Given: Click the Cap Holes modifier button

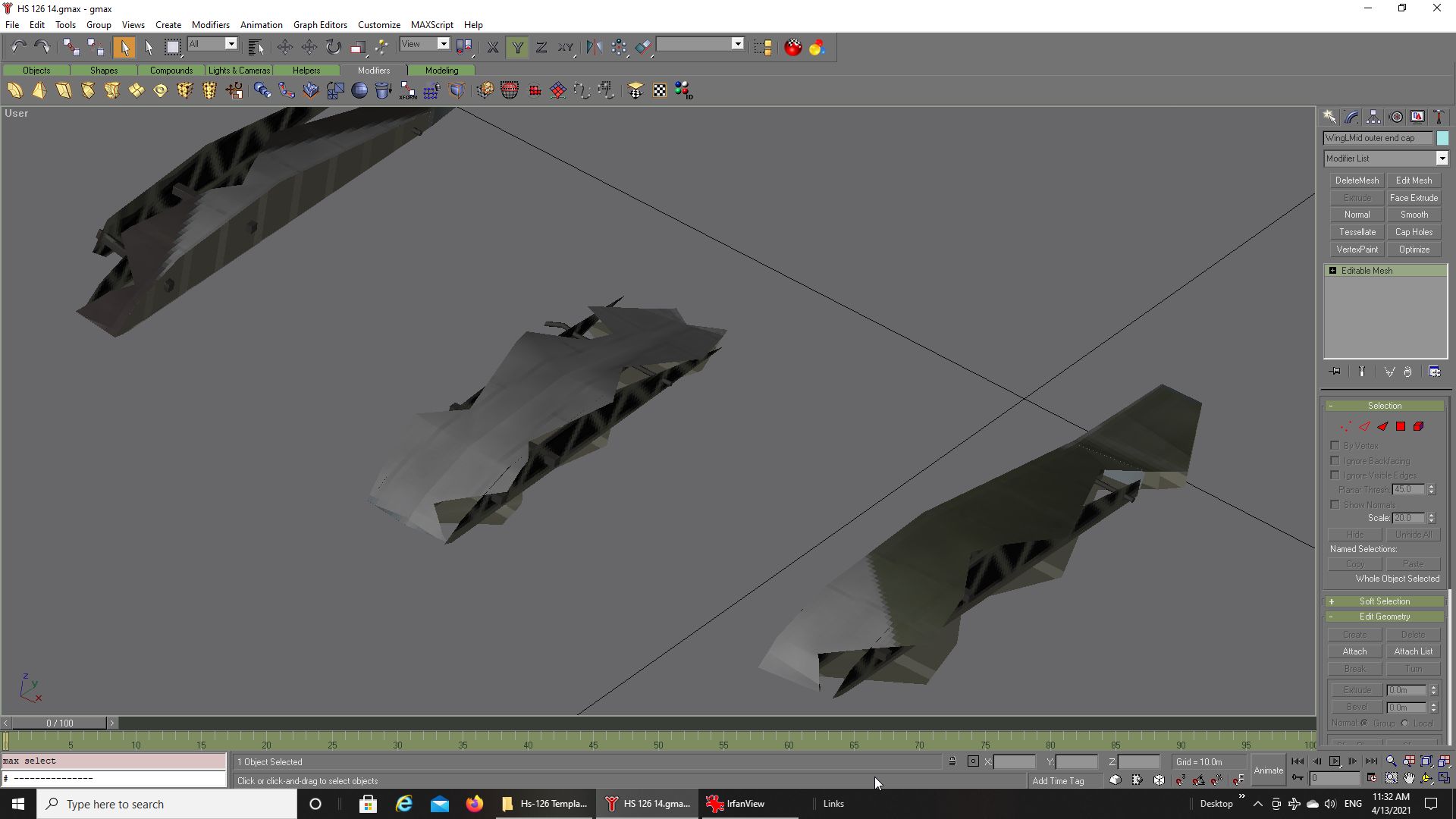Looking at the screenshot, I should (1414, 232).
